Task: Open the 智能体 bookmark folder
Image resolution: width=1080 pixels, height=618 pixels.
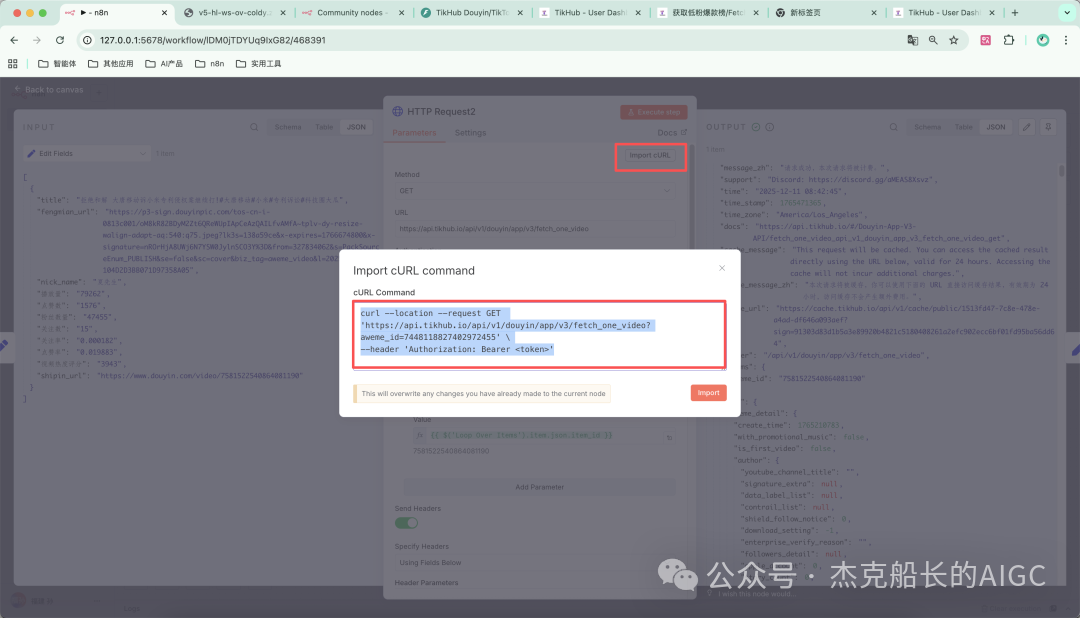Action: [x=57, y=63]
